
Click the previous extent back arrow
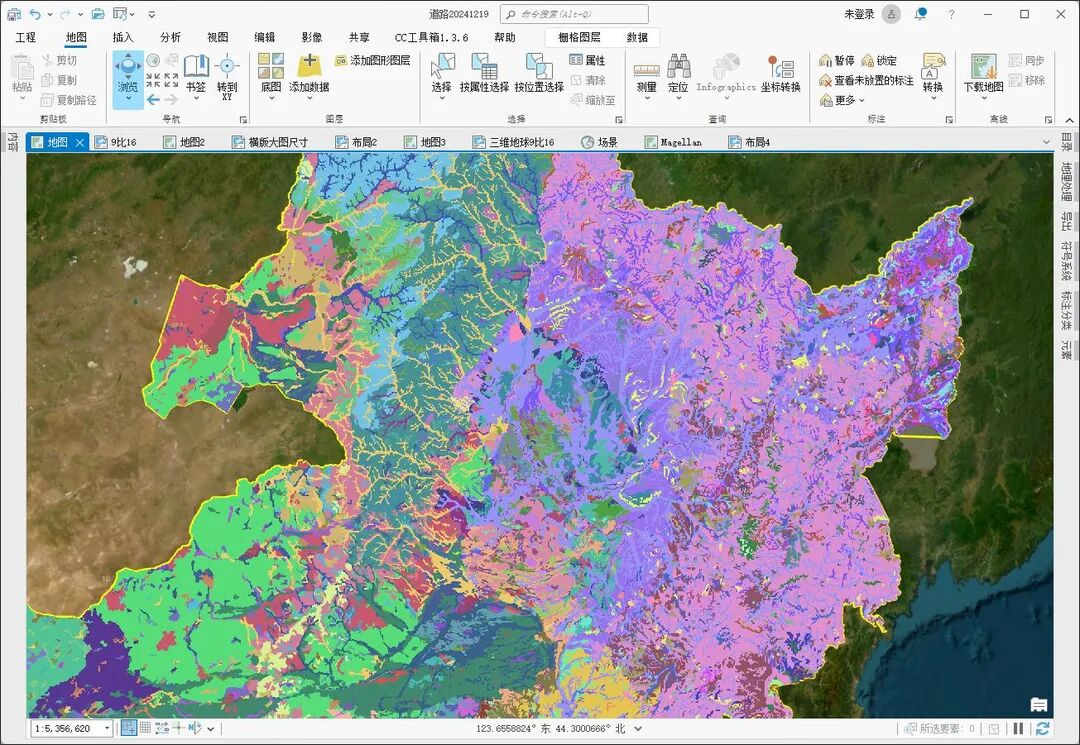(153, 100)
